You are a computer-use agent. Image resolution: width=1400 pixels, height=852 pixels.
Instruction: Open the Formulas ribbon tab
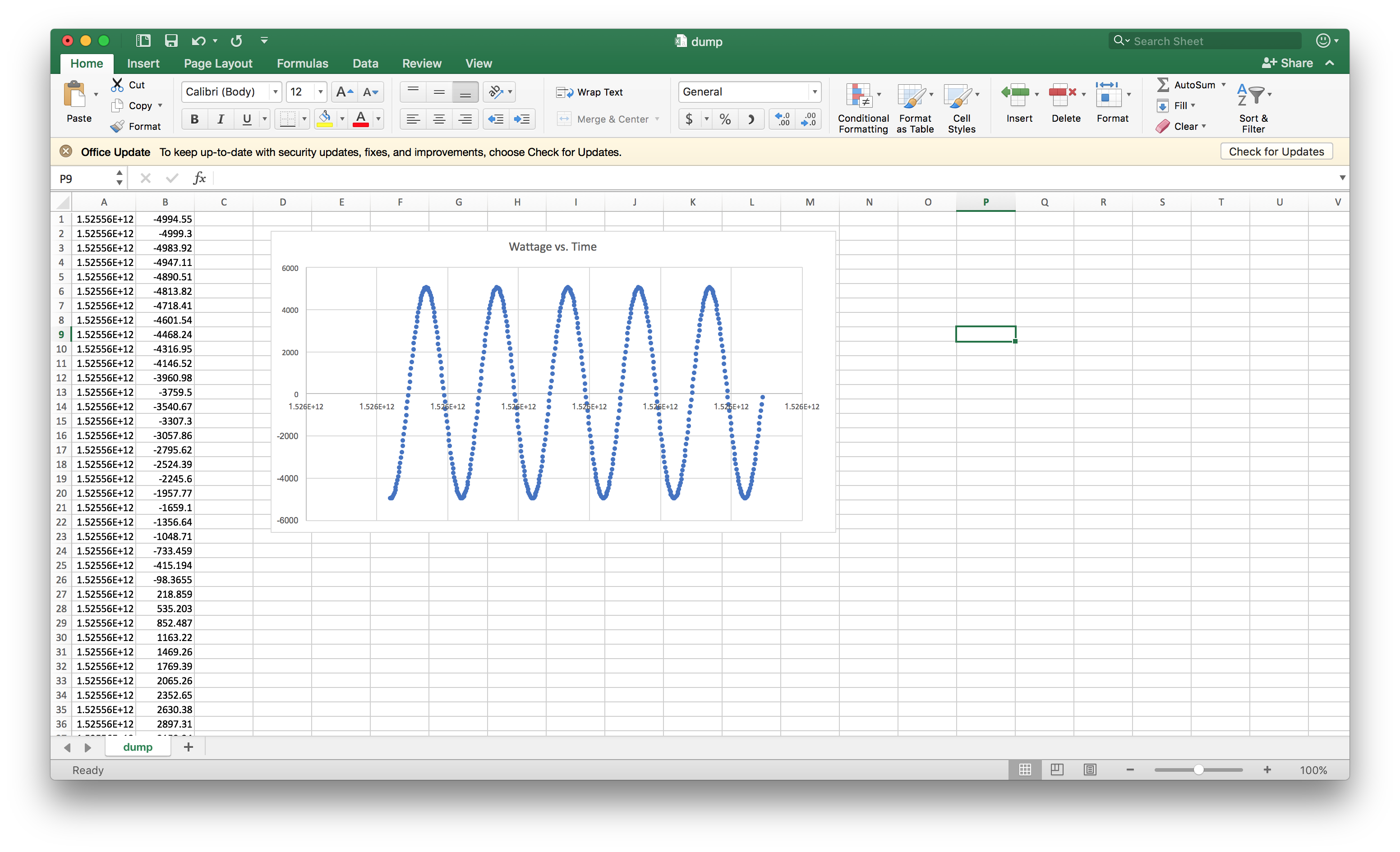tap(302, 63)
